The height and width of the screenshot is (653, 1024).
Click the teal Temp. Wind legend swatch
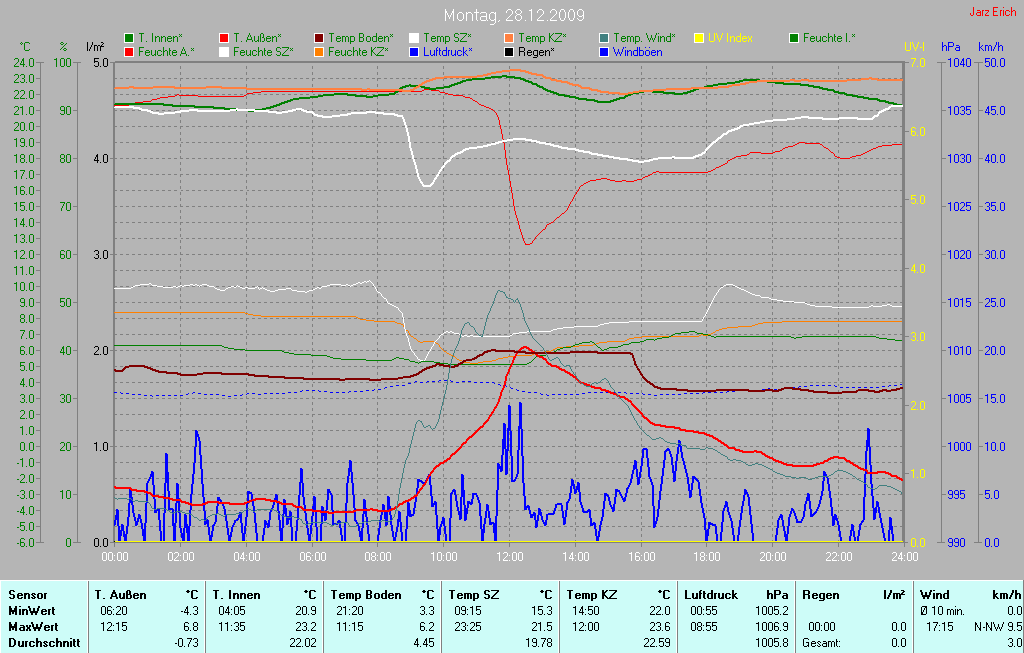click(x=604, y=38)
